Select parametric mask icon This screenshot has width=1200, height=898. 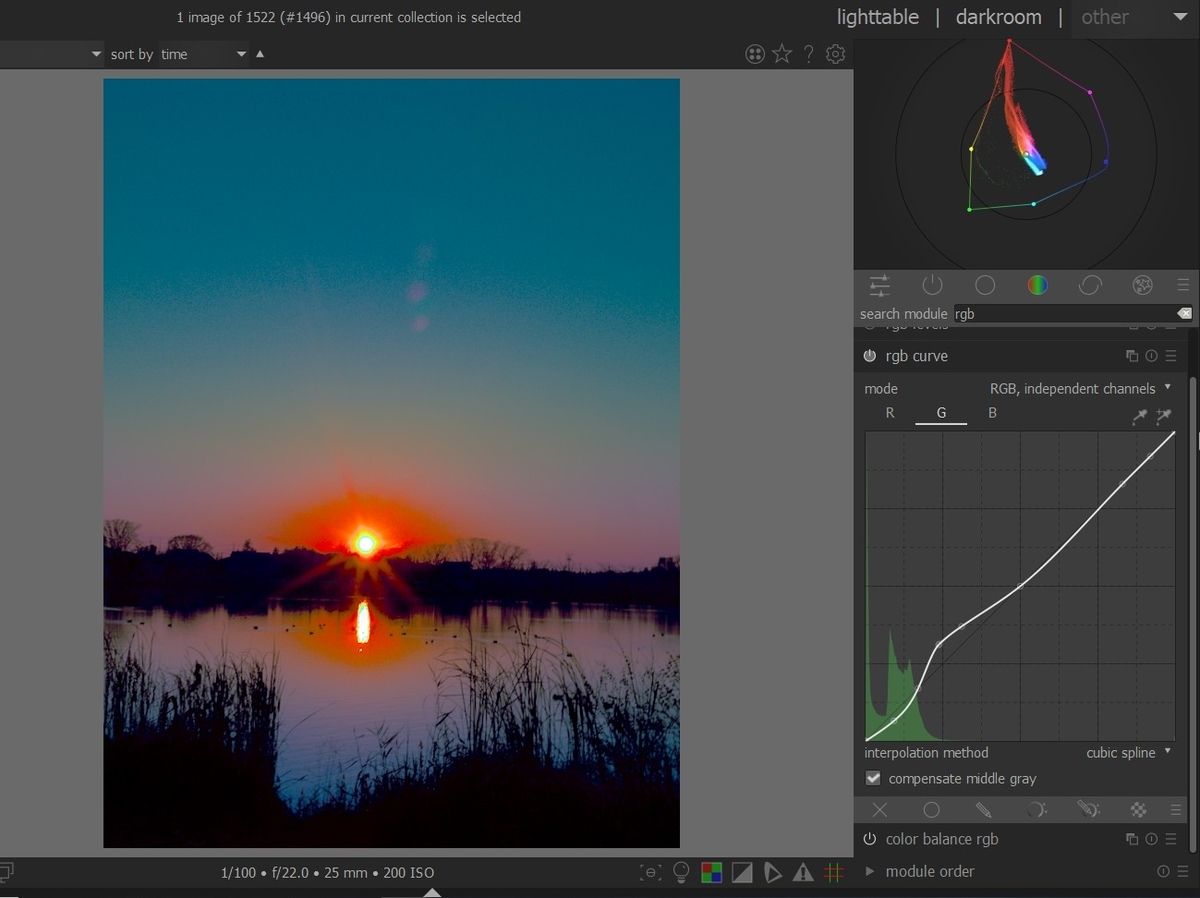click(x=1036, y=810)
